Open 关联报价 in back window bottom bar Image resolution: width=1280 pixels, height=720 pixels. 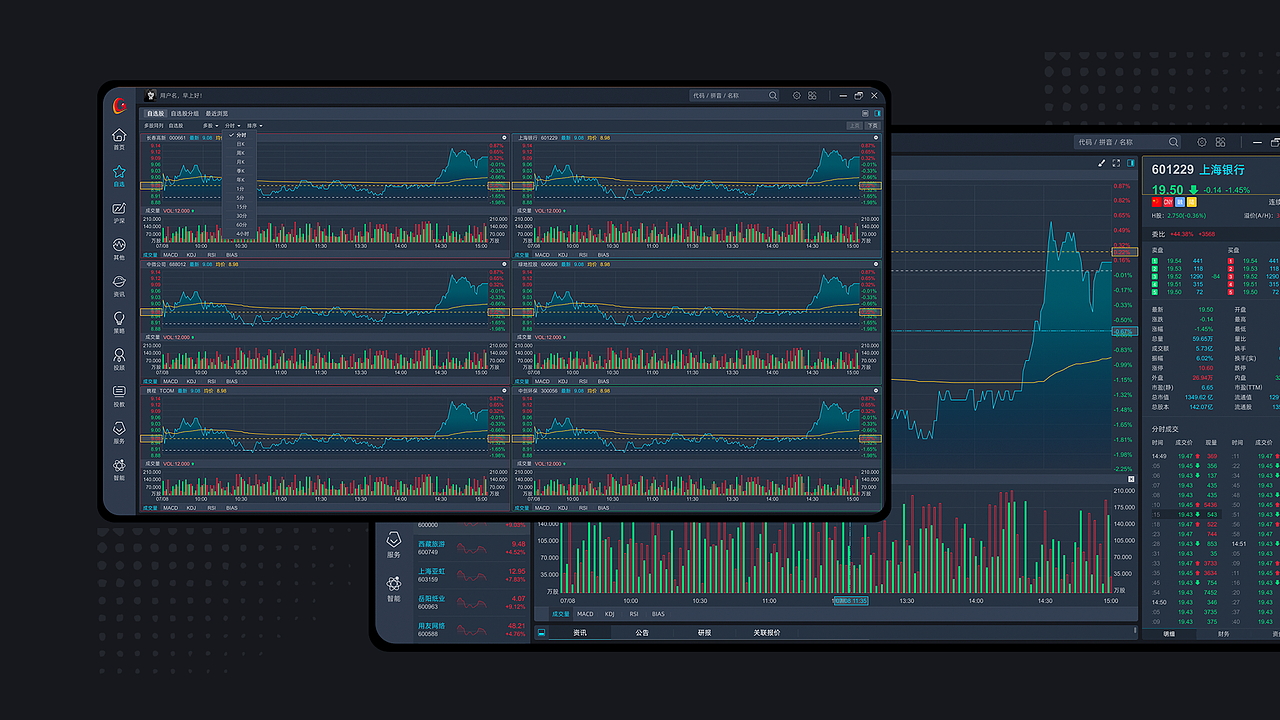coord(767,633)
